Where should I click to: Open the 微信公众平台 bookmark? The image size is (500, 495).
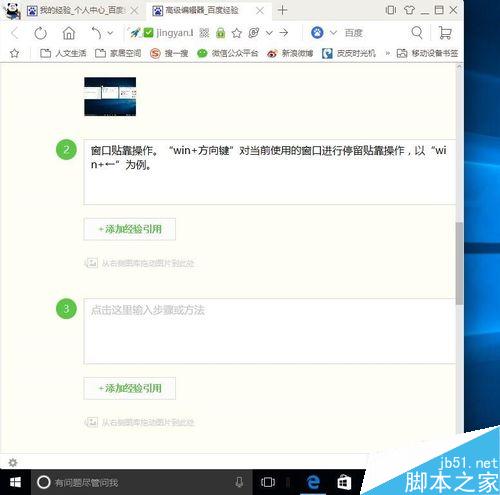(x=228, y=53)
